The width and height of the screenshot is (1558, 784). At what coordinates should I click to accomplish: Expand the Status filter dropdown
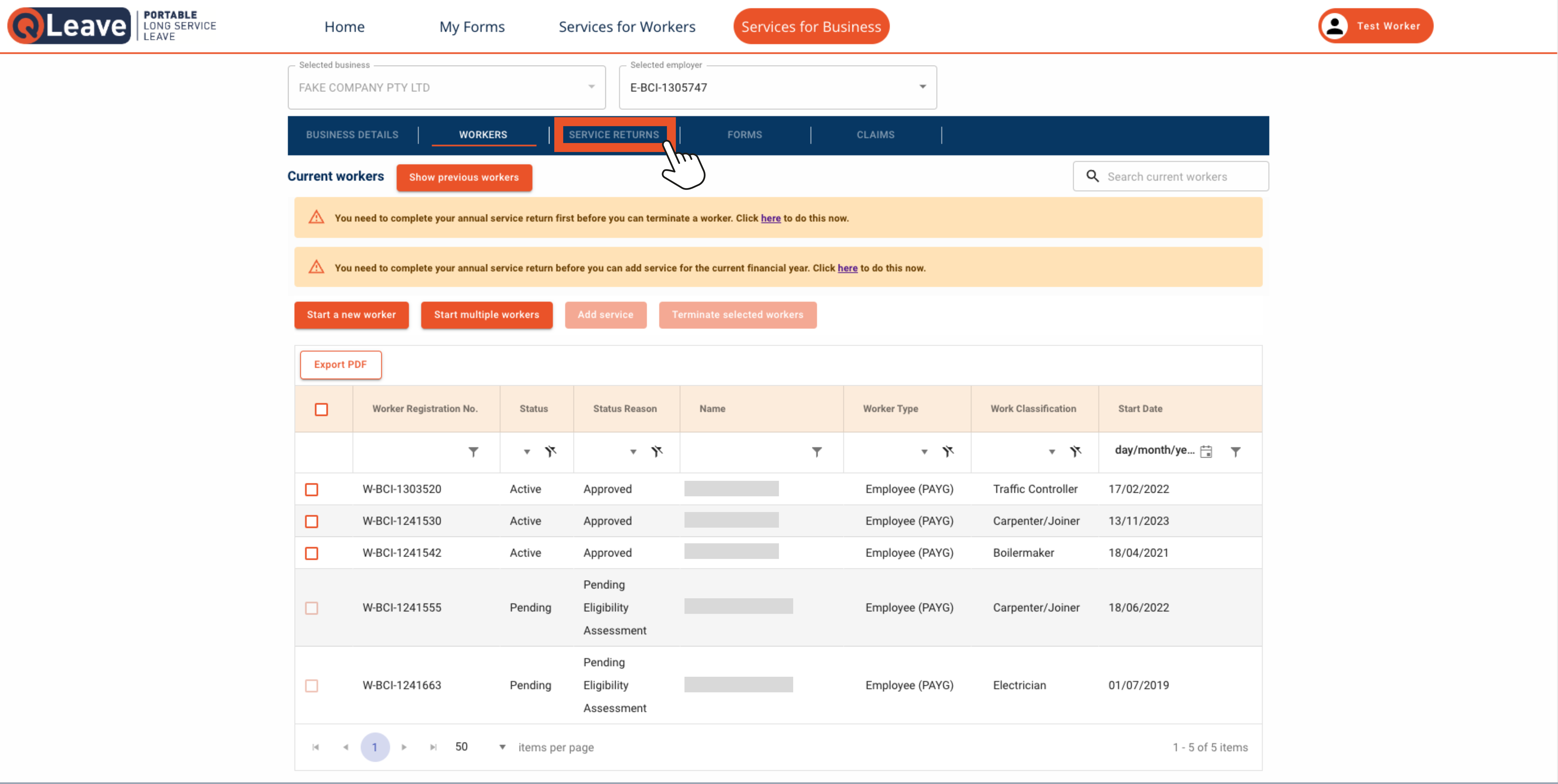pos(527,452)
